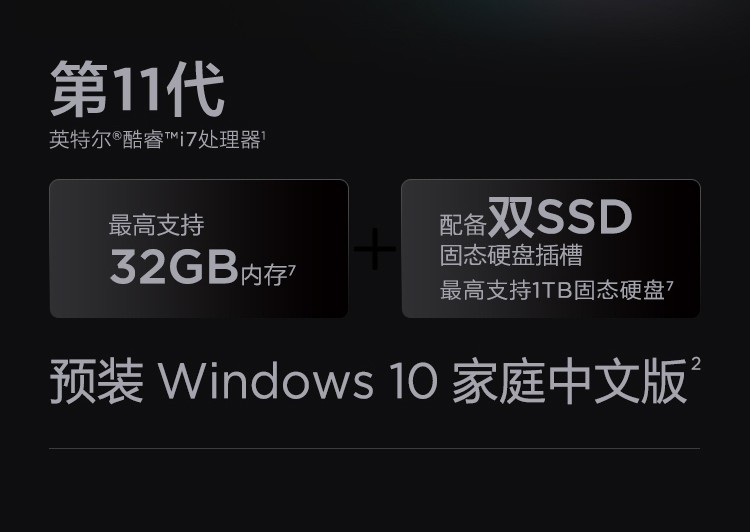Screen dimensions: 750x532
Task: Click the 最高支持 label in memory card
Action: [x=156, y=225]
